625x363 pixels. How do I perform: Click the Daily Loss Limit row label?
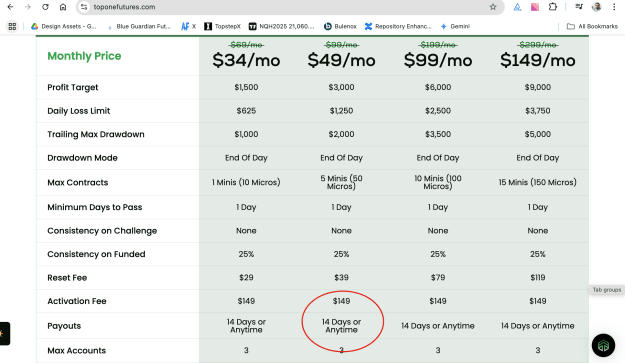tap(79, 111)
